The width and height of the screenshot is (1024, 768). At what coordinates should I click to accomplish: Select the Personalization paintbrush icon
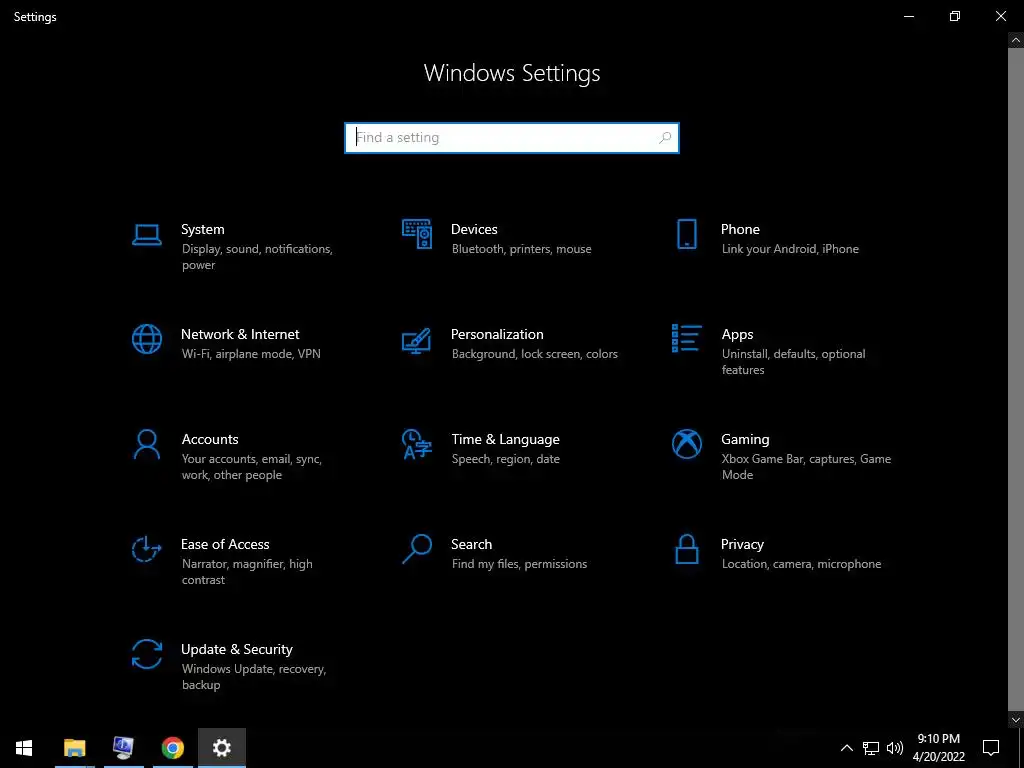click(417, 340)
